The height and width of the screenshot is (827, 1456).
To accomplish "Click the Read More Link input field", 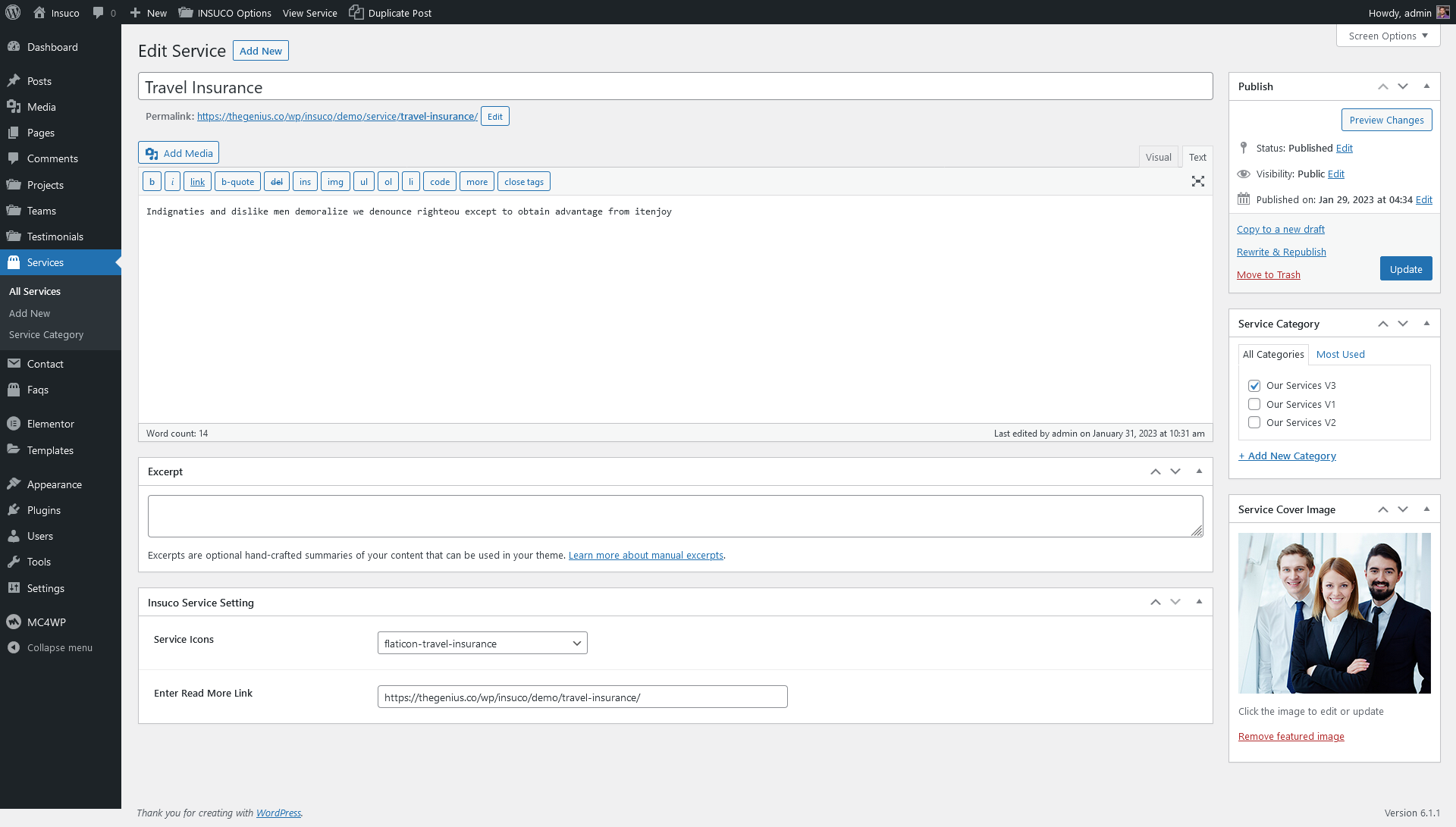I will (x=582, y=697).
